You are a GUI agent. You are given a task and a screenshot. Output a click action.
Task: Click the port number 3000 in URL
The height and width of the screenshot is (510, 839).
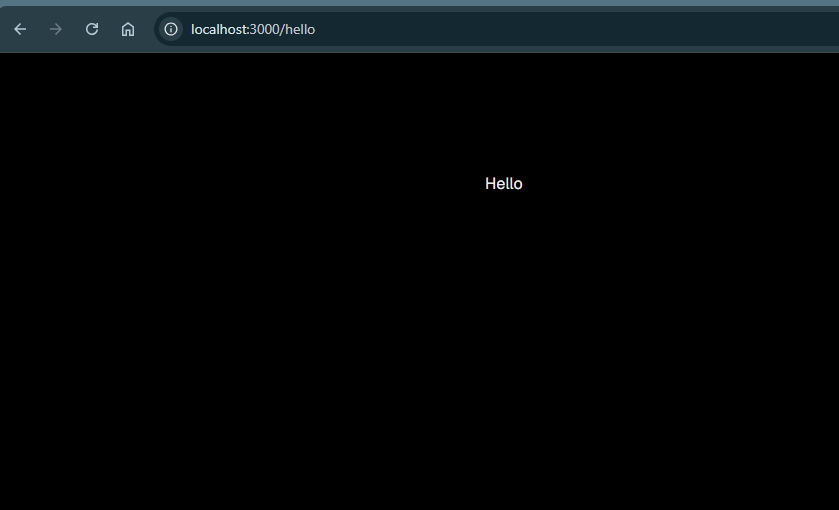tap(264, 29)
